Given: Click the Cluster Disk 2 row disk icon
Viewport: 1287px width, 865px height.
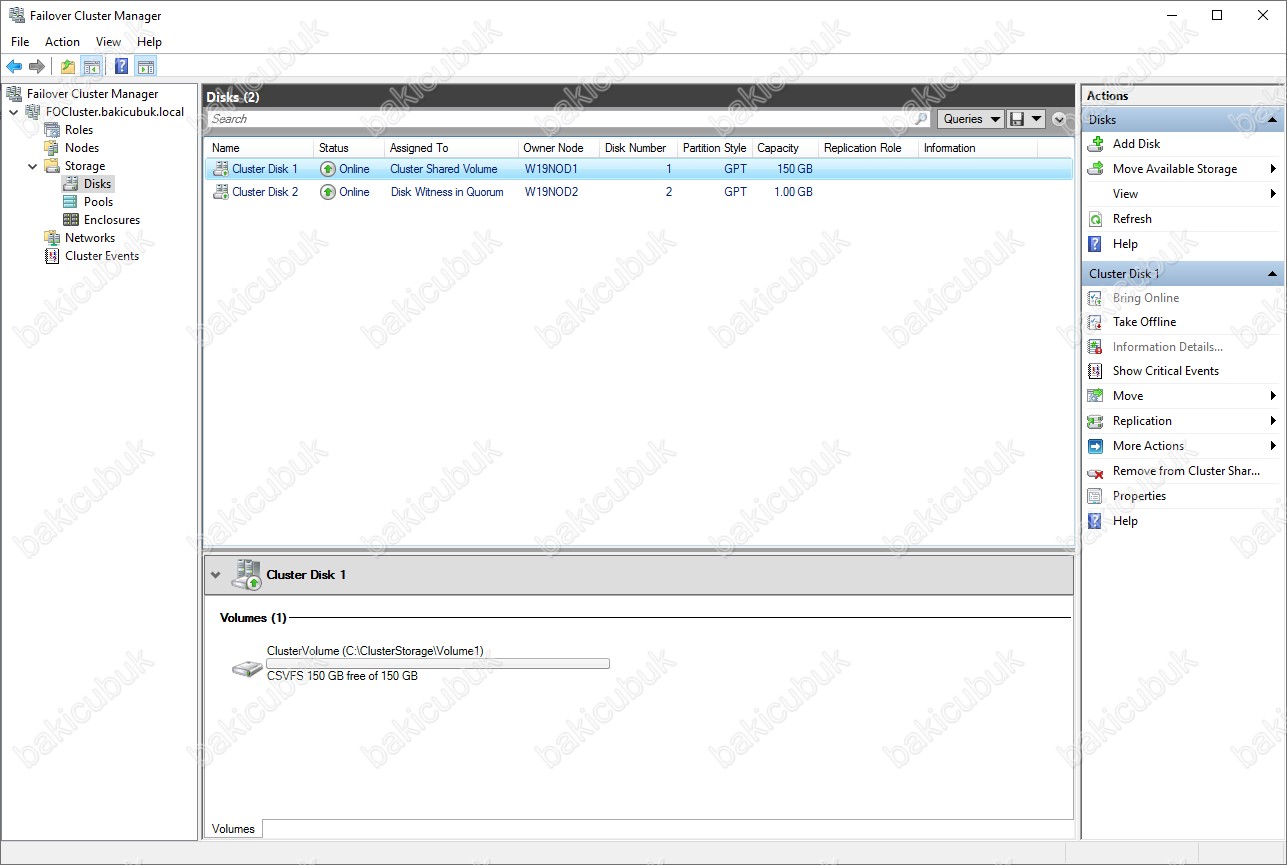Looking at the screenshot, I should 220,192.
